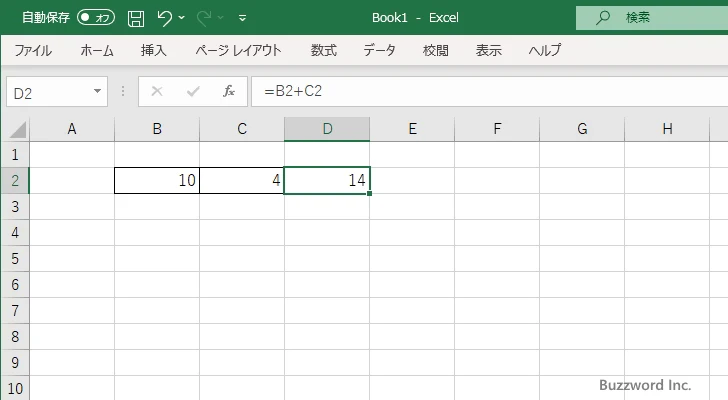The width and height of the screenshot is (728, 400).
Task: Click the grayed-out Redo arrow icon
Action: [204, 18]
